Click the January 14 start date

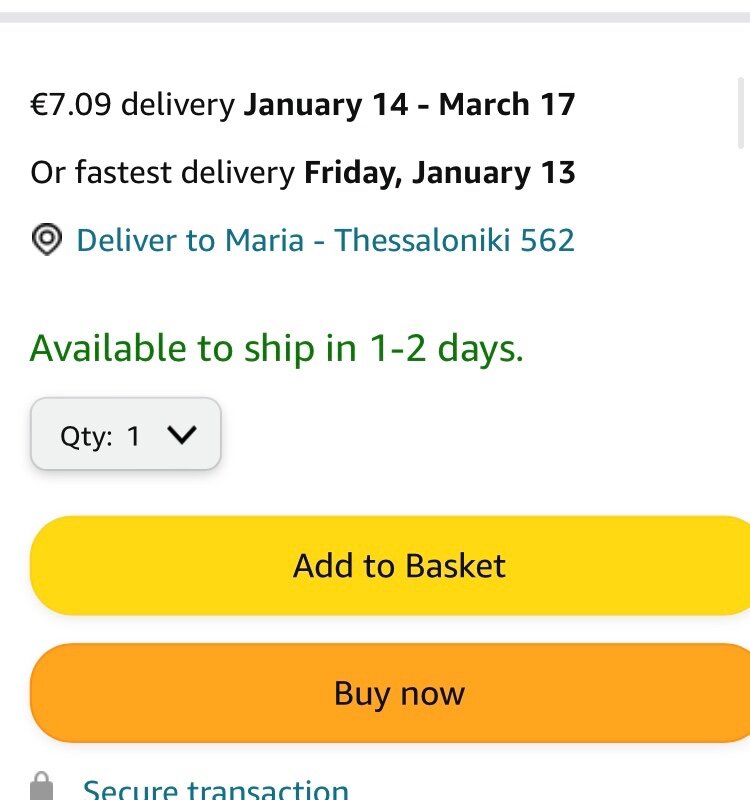pos(326,105)
